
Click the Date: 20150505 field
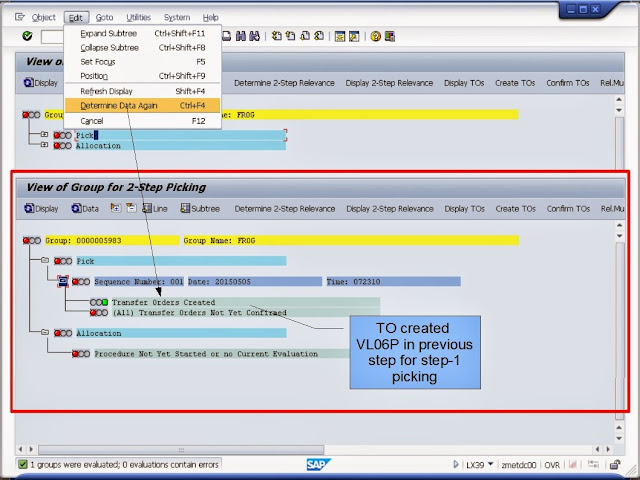tap(254, 282)
